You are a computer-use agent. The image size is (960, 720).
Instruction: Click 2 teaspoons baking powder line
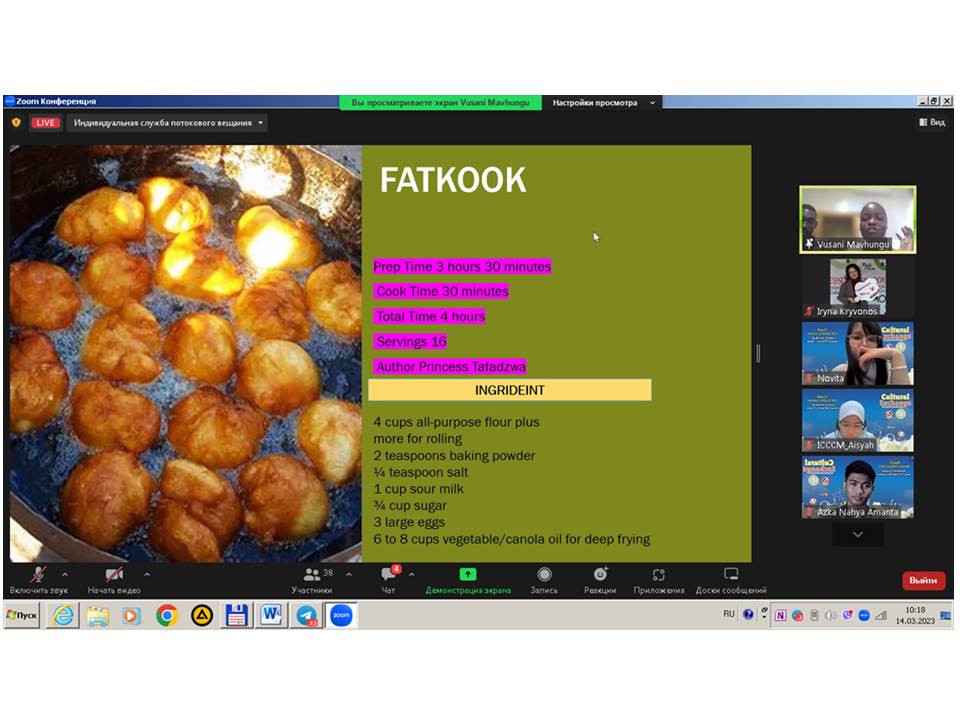(454, 456)
